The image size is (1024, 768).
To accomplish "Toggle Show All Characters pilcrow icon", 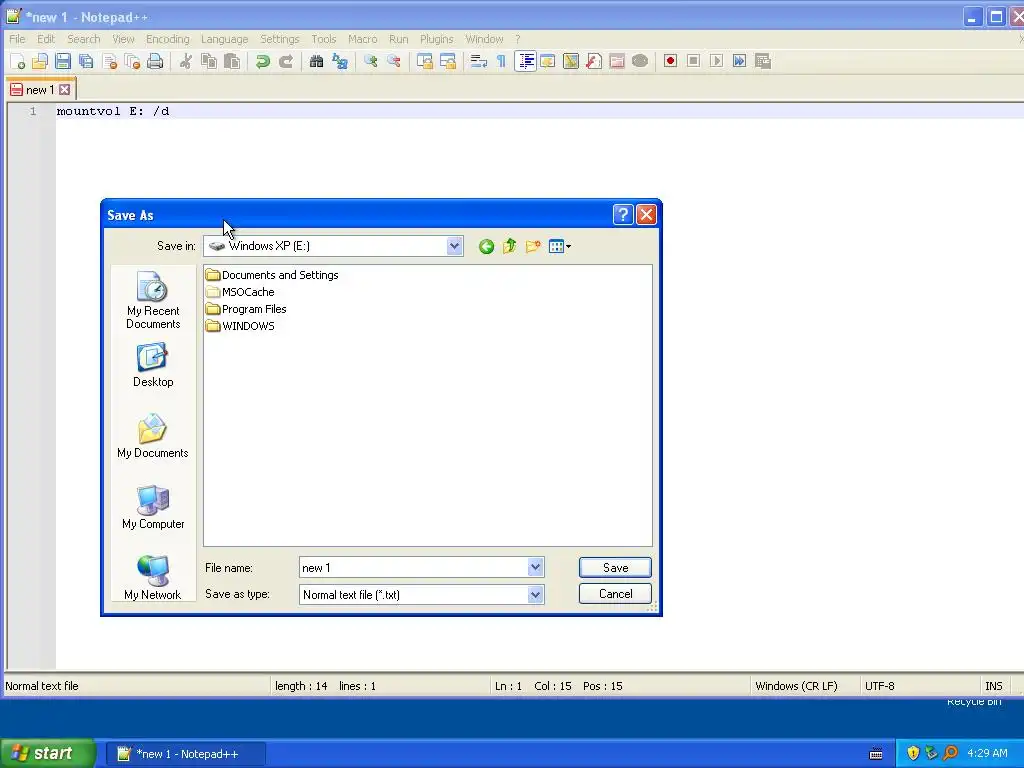I will click(x=501, y=61).
